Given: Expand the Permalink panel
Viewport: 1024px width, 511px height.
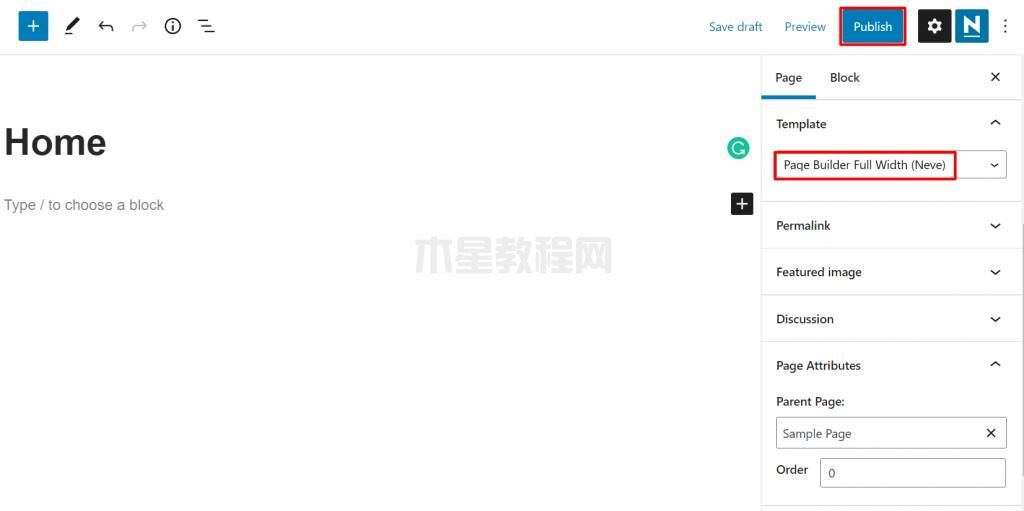Looking at the screenshot, I should point(891,225).
